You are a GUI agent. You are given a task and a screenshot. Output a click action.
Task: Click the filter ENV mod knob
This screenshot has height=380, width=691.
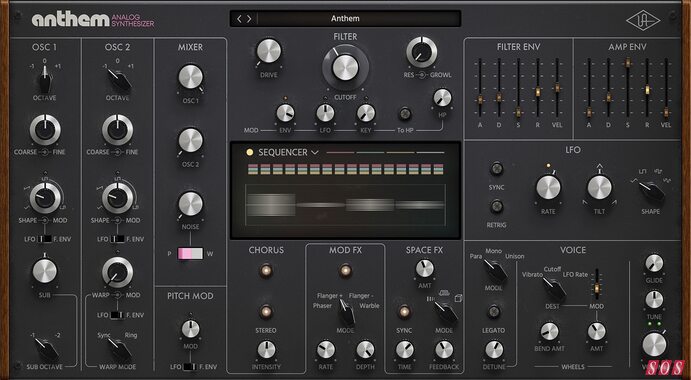(x=285, y=113)
